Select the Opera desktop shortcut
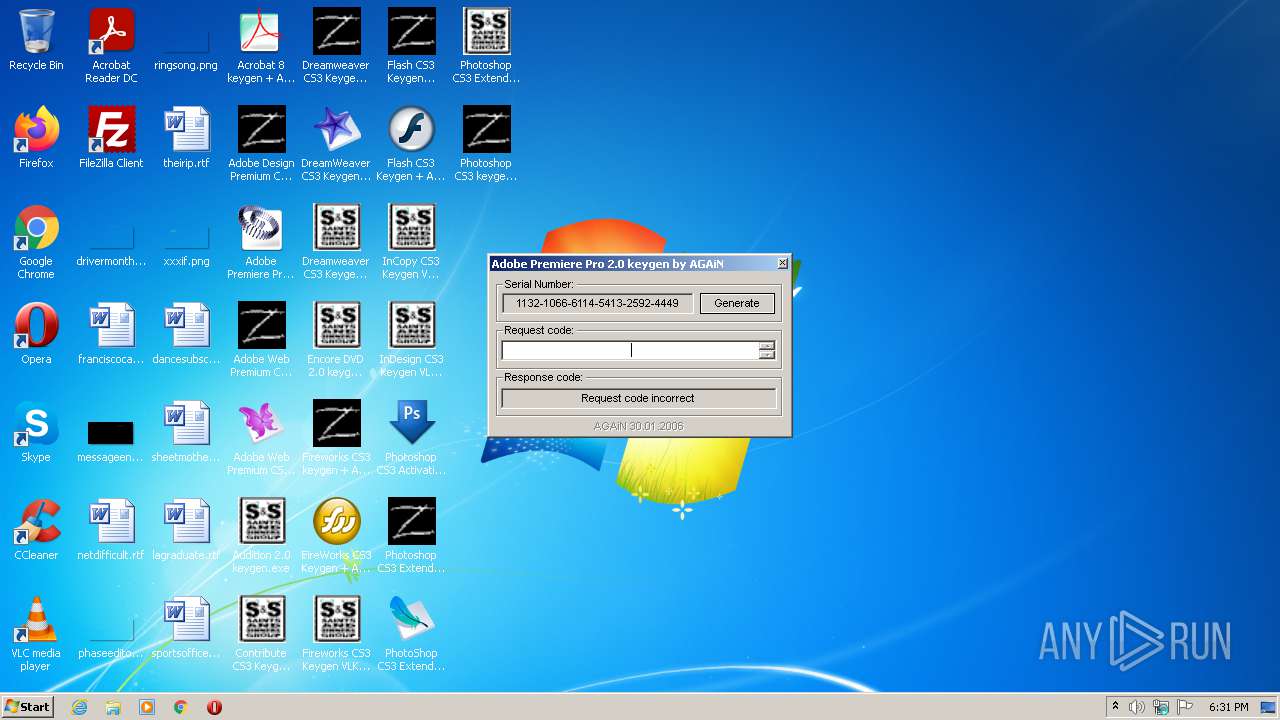Viewport: 1280px width, 720px height. 36,333
